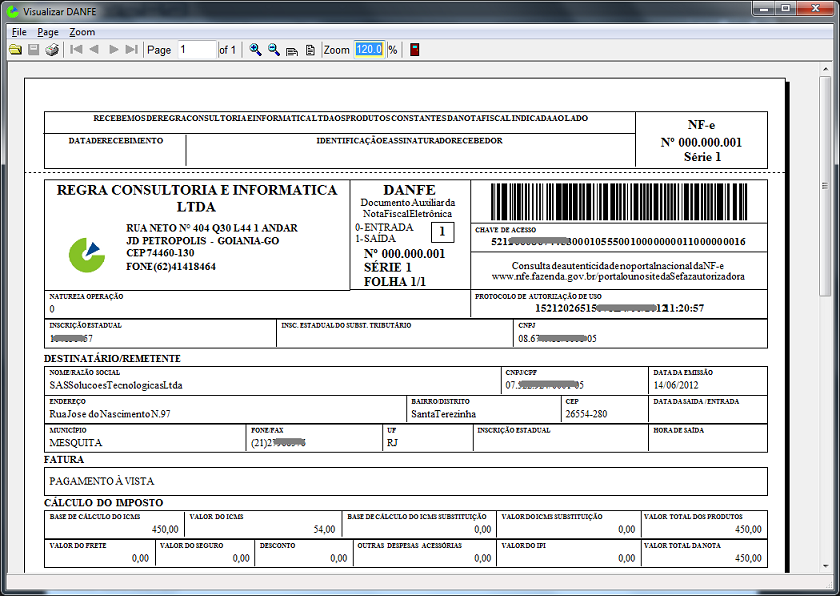Zoom in with the plus magnifier
This screenshot has height=596, width=840.
[256, 50]
